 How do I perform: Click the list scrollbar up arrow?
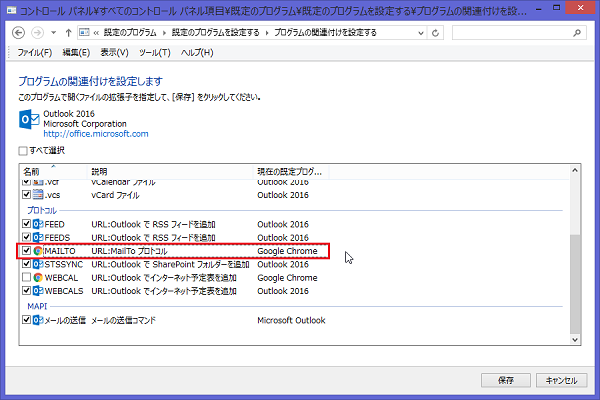[x=575, y=170]
